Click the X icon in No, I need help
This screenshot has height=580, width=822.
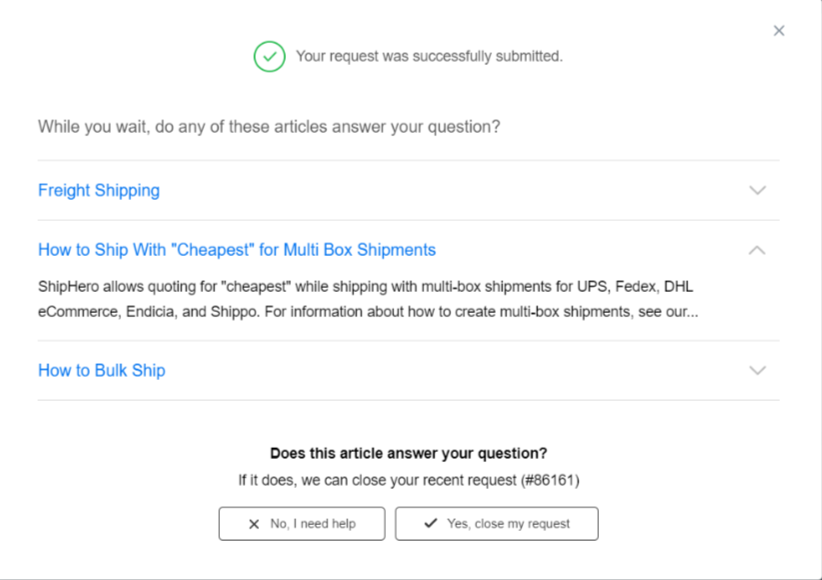(x=254, y=524)
